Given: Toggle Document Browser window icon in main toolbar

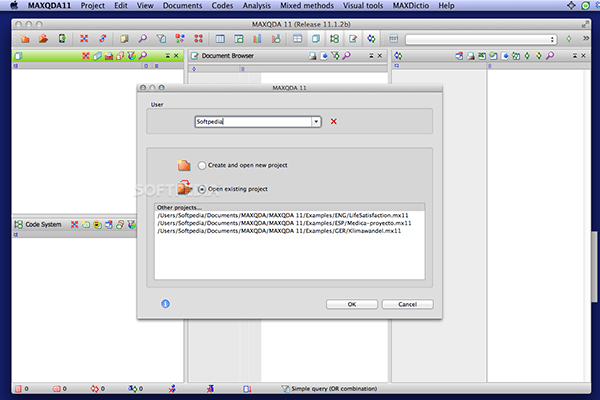Looking at the screenshot, I should coord(353,39).
